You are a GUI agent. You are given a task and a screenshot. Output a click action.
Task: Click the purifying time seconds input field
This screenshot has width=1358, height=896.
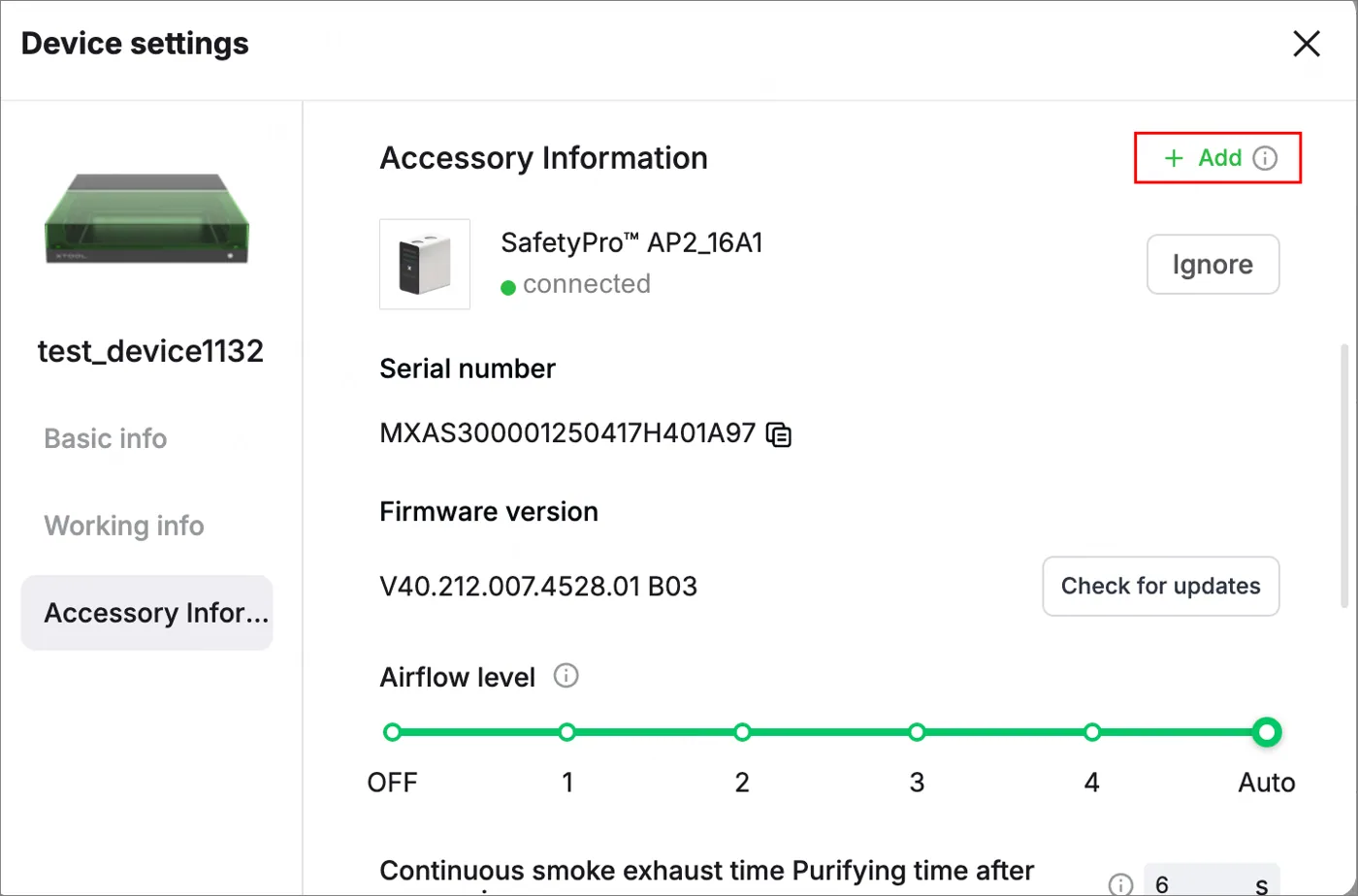[x=1212, y=880]
